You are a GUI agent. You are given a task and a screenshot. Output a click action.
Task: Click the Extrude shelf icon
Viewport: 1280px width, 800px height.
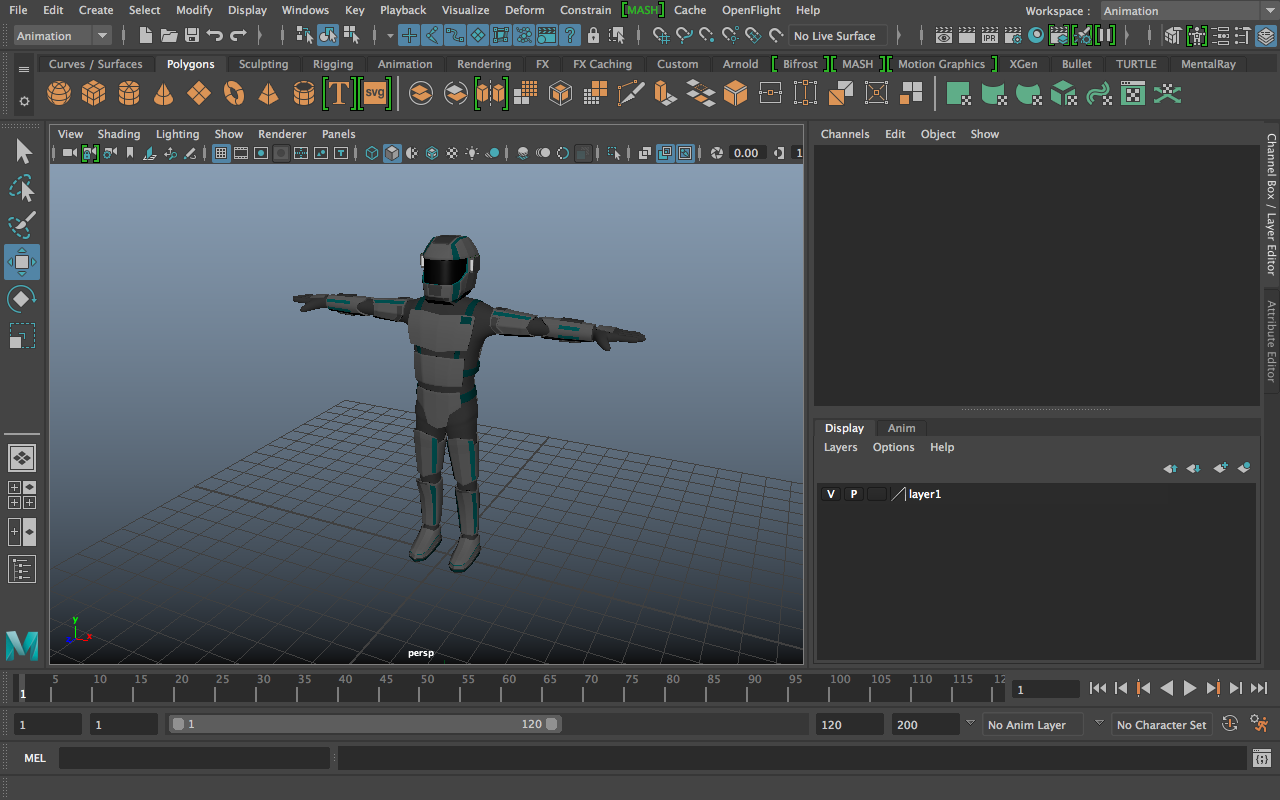665,94
